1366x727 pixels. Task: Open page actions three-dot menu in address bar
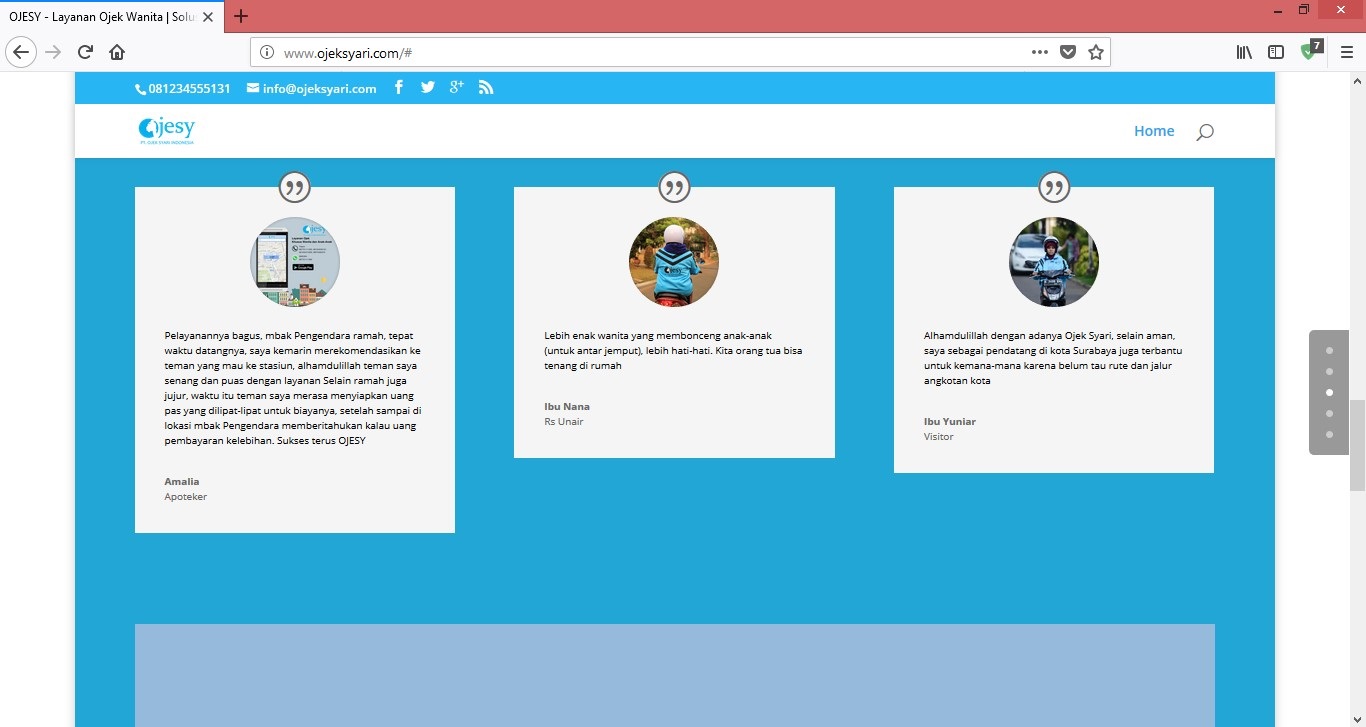1040,52
